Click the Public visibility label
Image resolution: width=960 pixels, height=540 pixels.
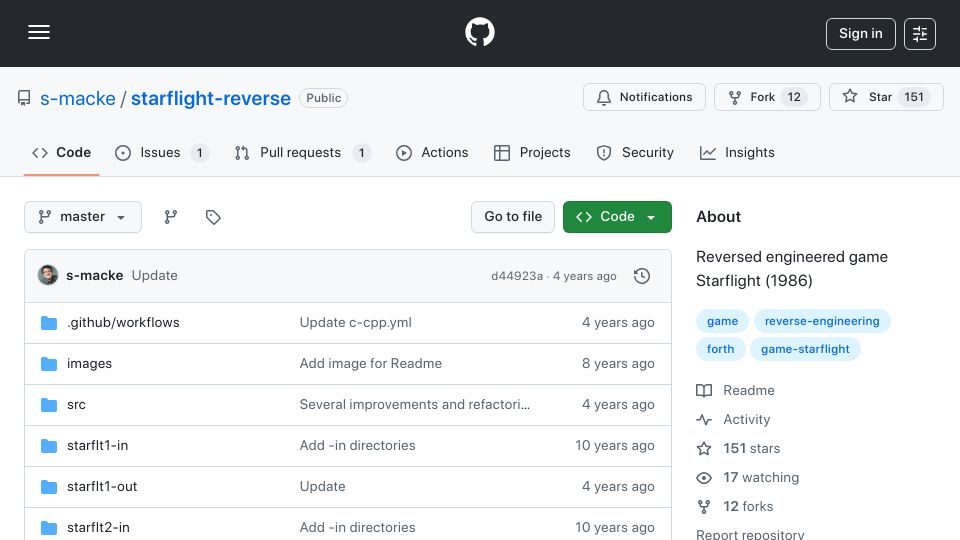pyautogui.click(x=323, y=98)
